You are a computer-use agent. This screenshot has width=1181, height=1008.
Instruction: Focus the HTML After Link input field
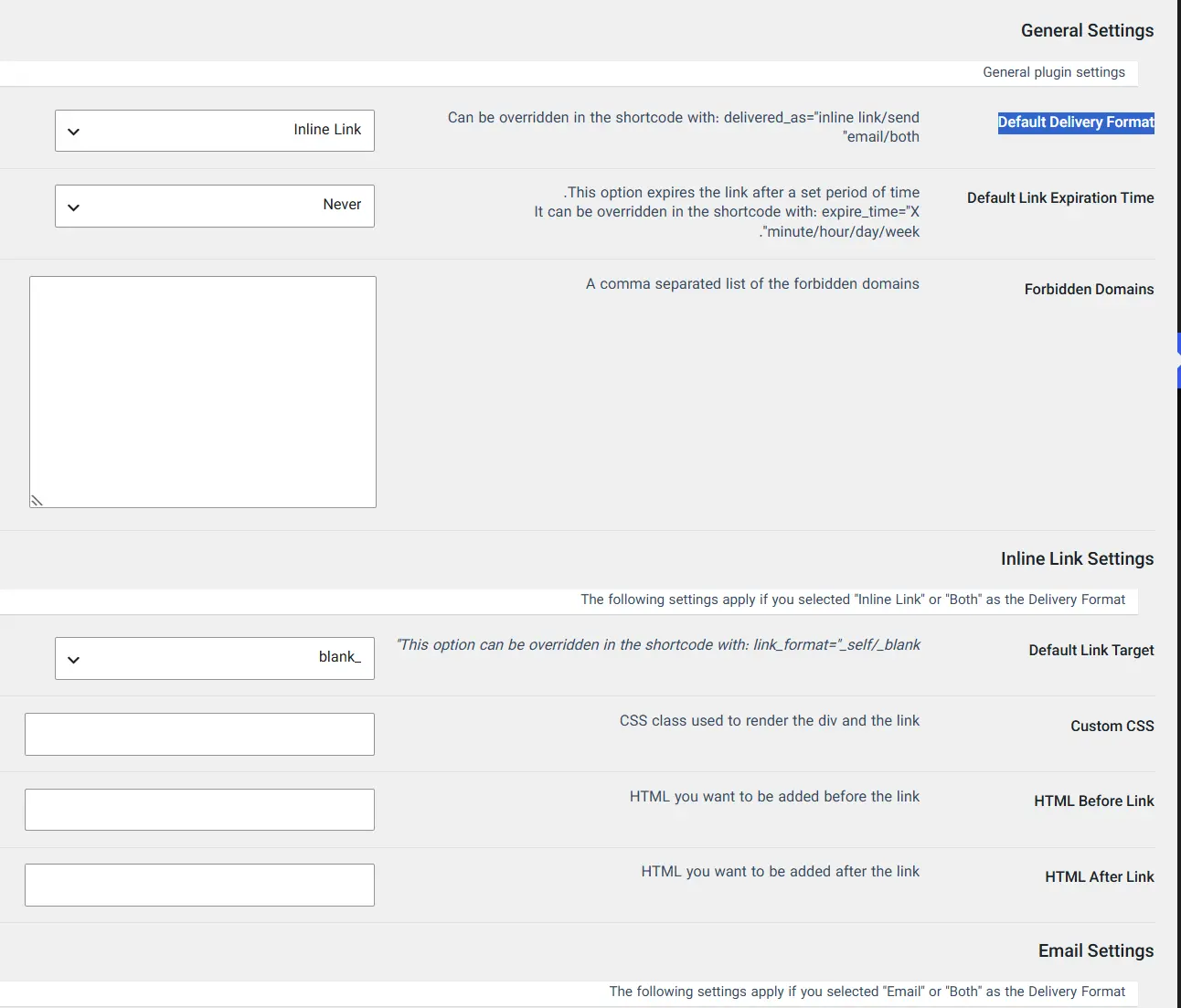tap(199, 886)
